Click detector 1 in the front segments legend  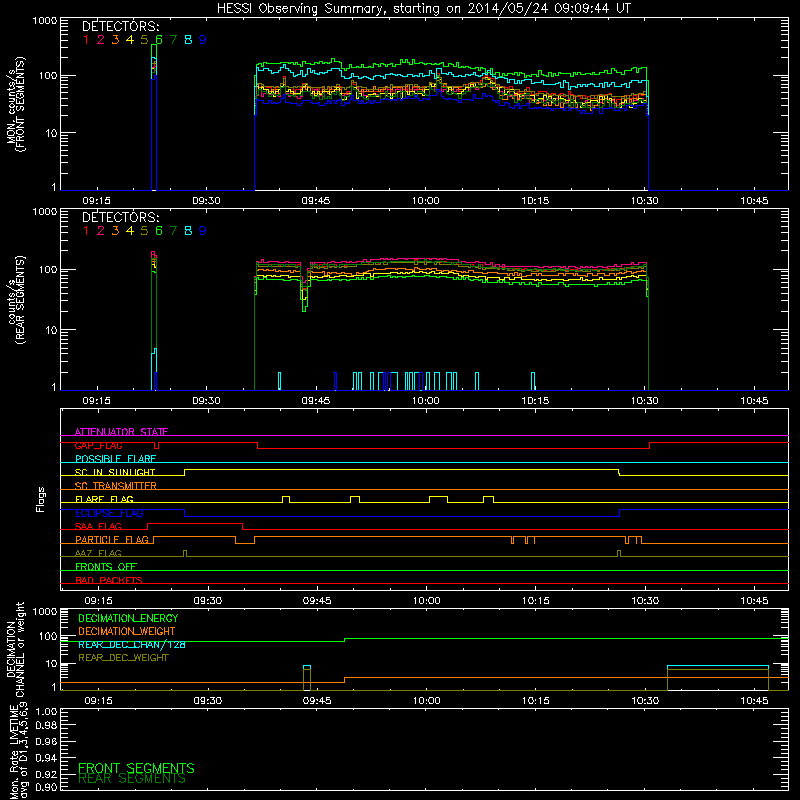[x=86, y=40]
